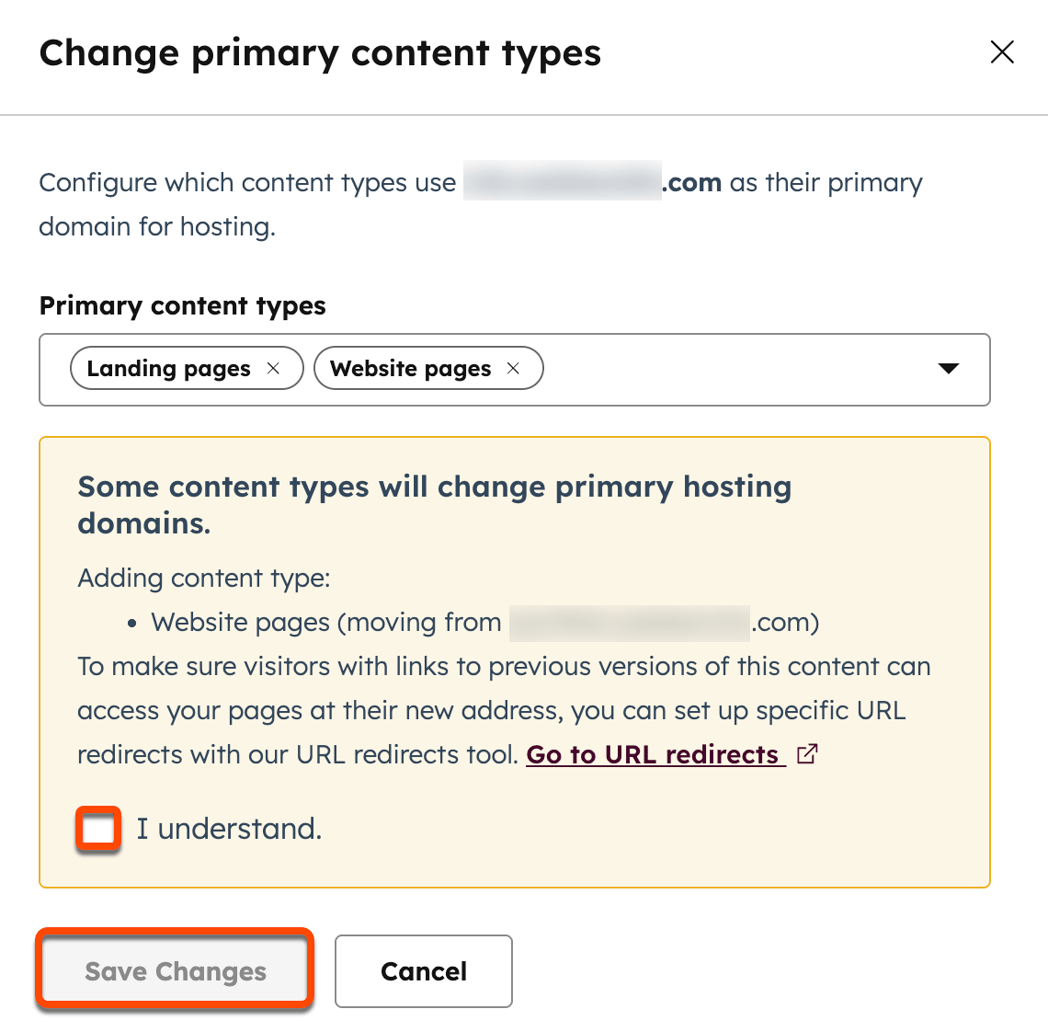Cancel the primary content type changes
This screenshot has height=1032, width=1048.
[x=423, y=970]
